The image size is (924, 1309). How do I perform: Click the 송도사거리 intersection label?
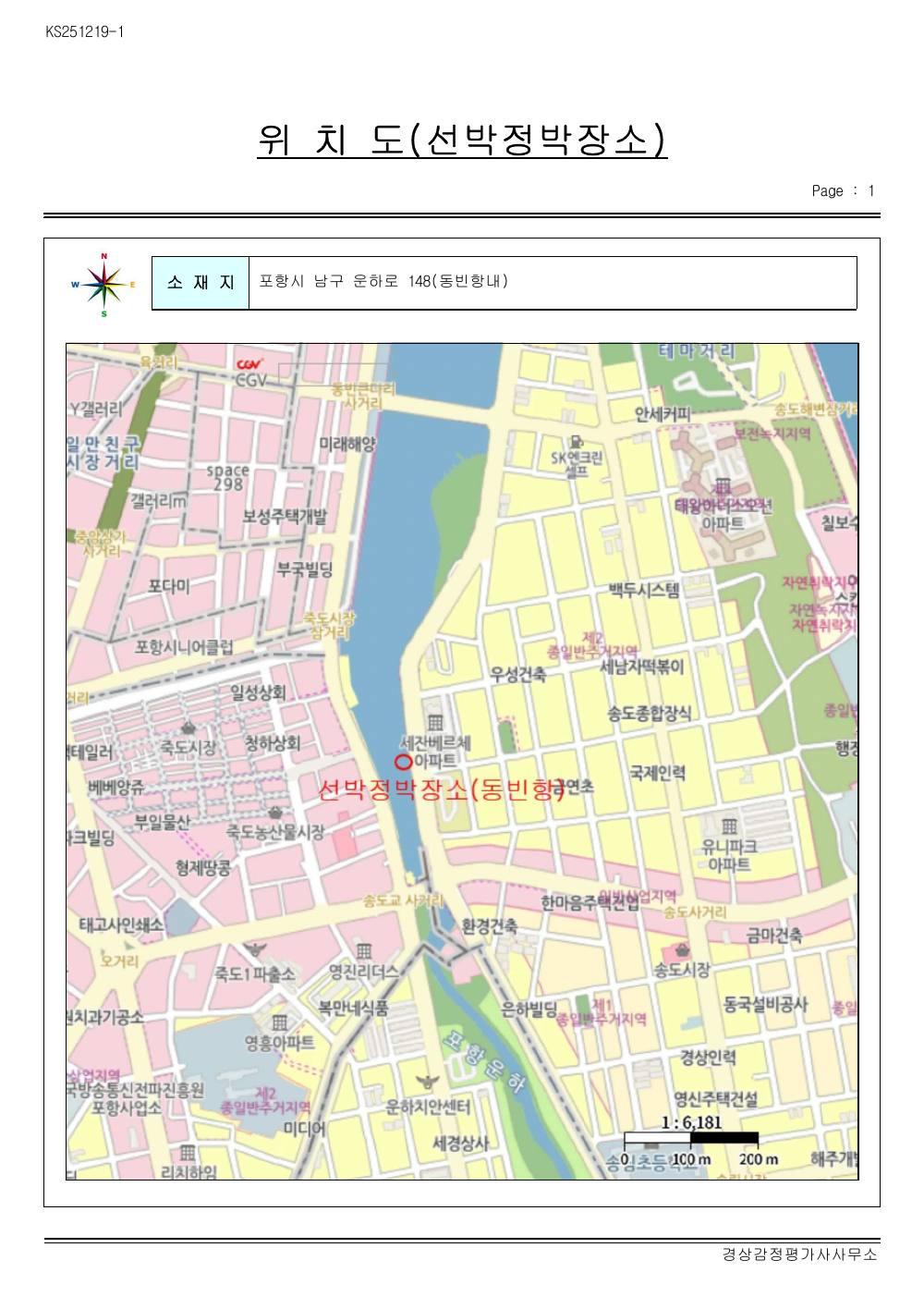694,912
